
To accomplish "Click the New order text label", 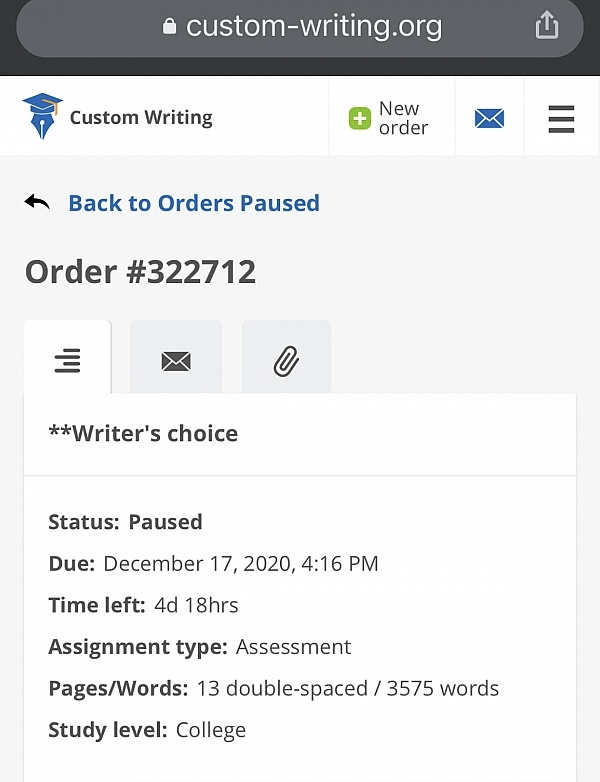I will coord(402,118).
